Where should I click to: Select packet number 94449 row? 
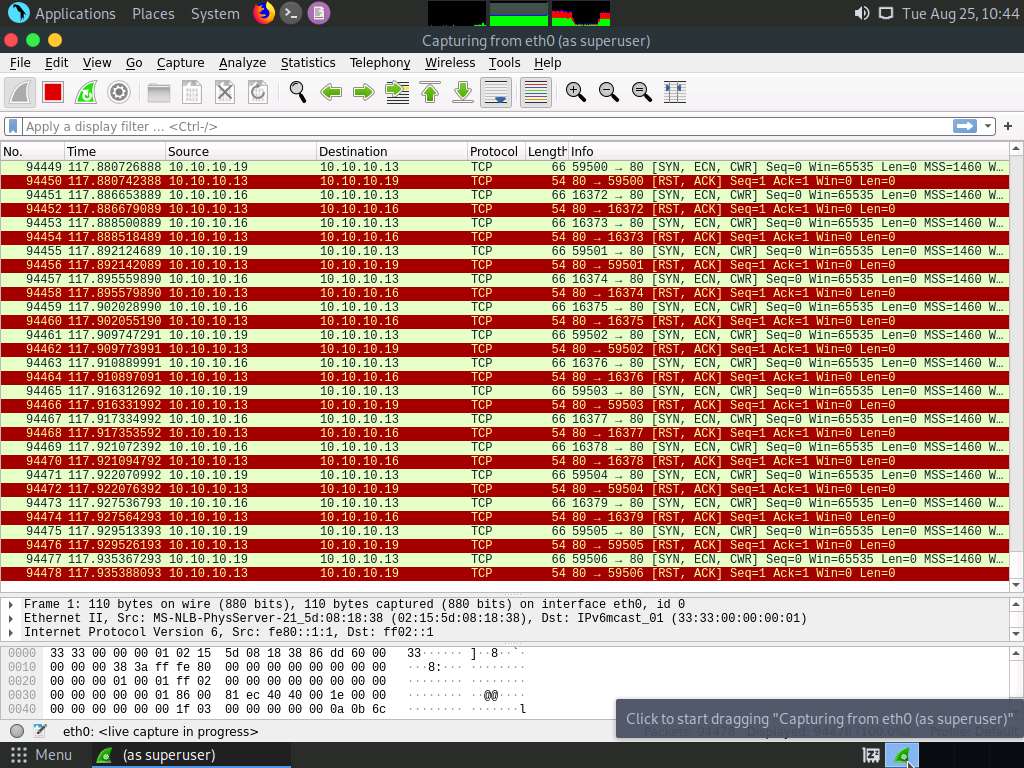coord(505,167)
